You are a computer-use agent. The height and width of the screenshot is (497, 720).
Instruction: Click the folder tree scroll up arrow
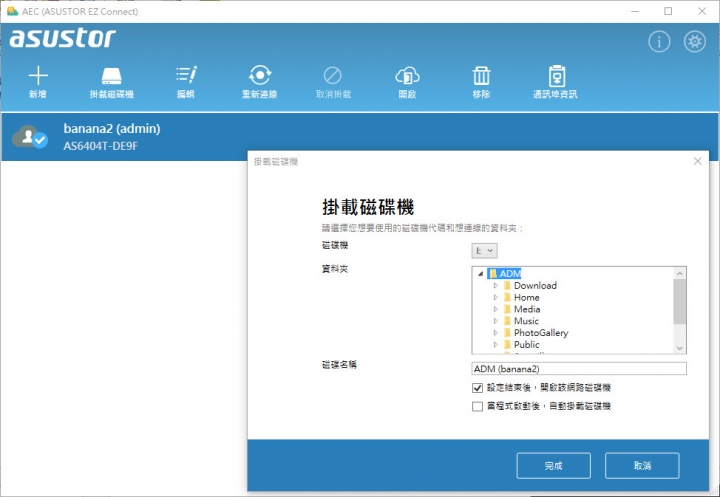pyautogui.click(x=680, y=273)
